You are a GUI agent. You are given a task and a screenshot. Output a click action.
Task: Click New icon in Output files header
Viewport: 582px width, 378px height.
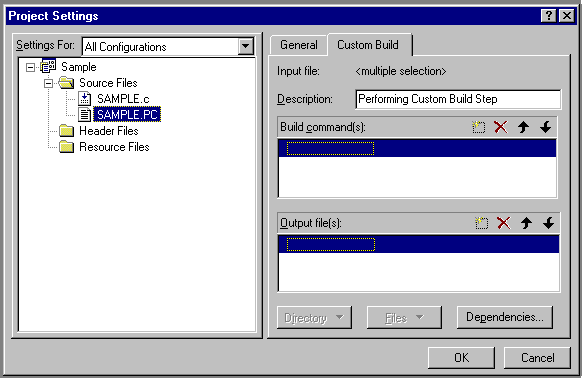(481, 223)
